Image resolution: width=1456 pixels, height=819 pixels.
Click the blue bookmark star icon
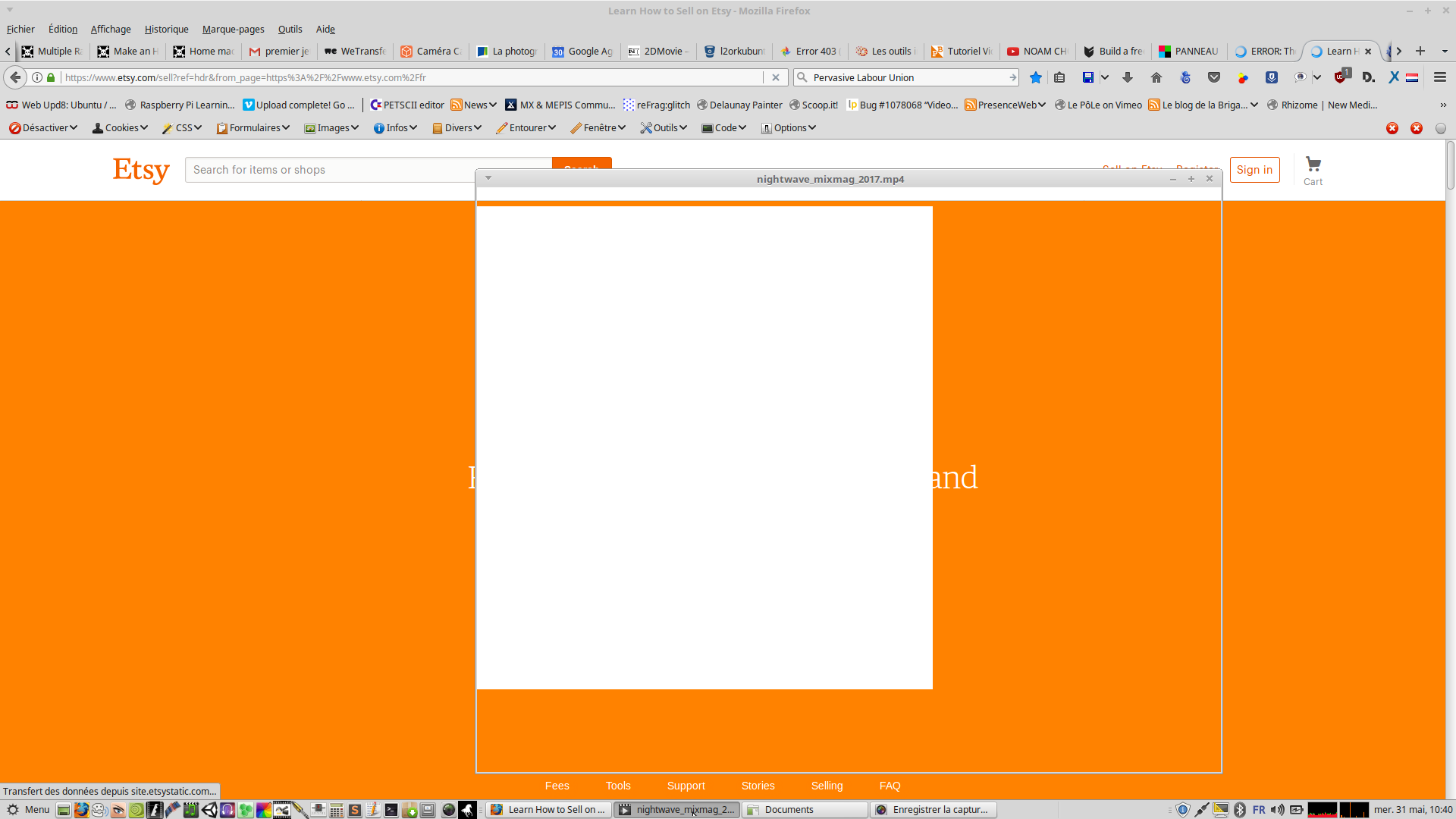click(1035, 77)
